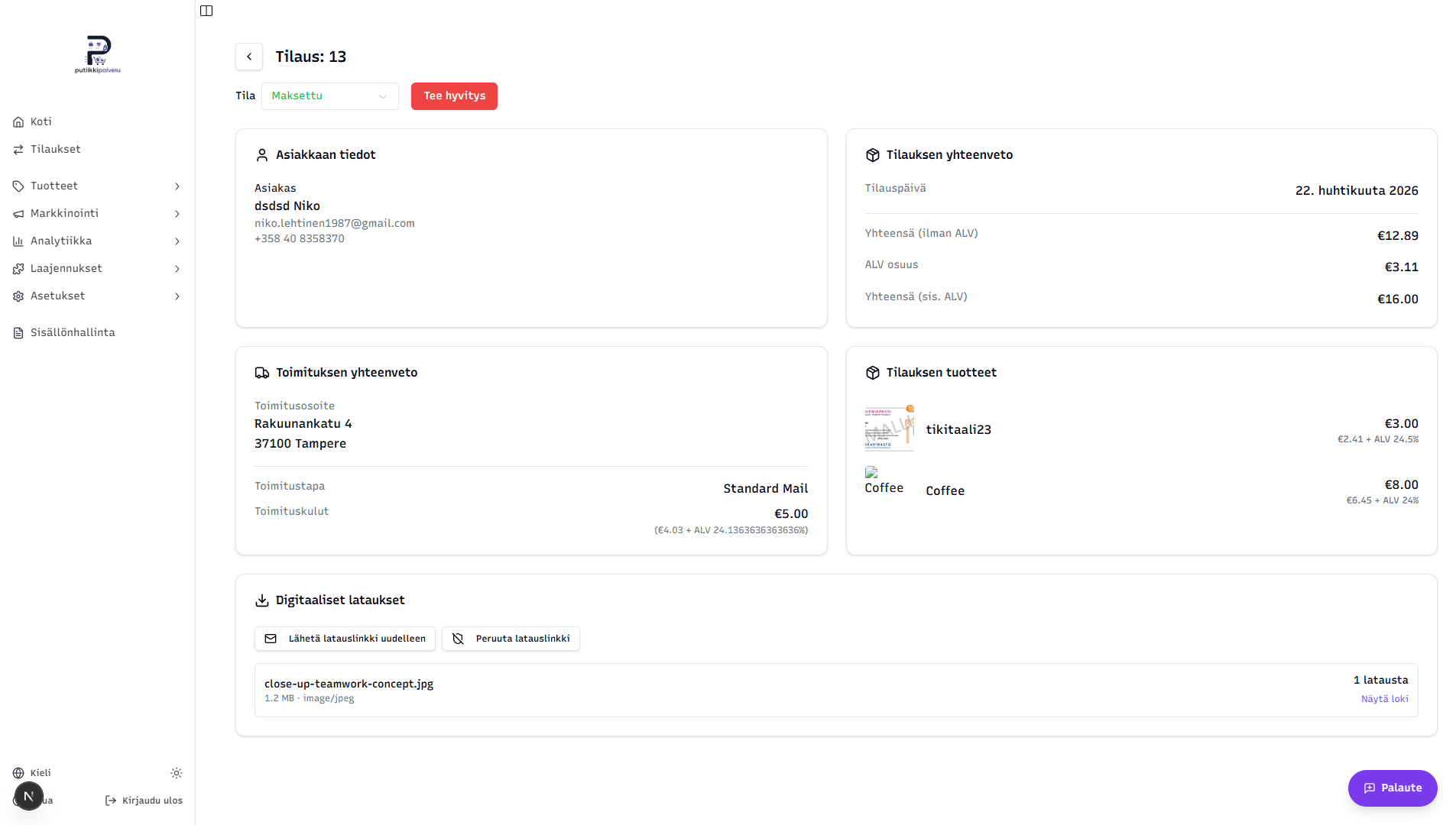Toggle the light/dark theme sun icon
The width and height of the screenshot is (1456, 825).
tap(177, 773)
